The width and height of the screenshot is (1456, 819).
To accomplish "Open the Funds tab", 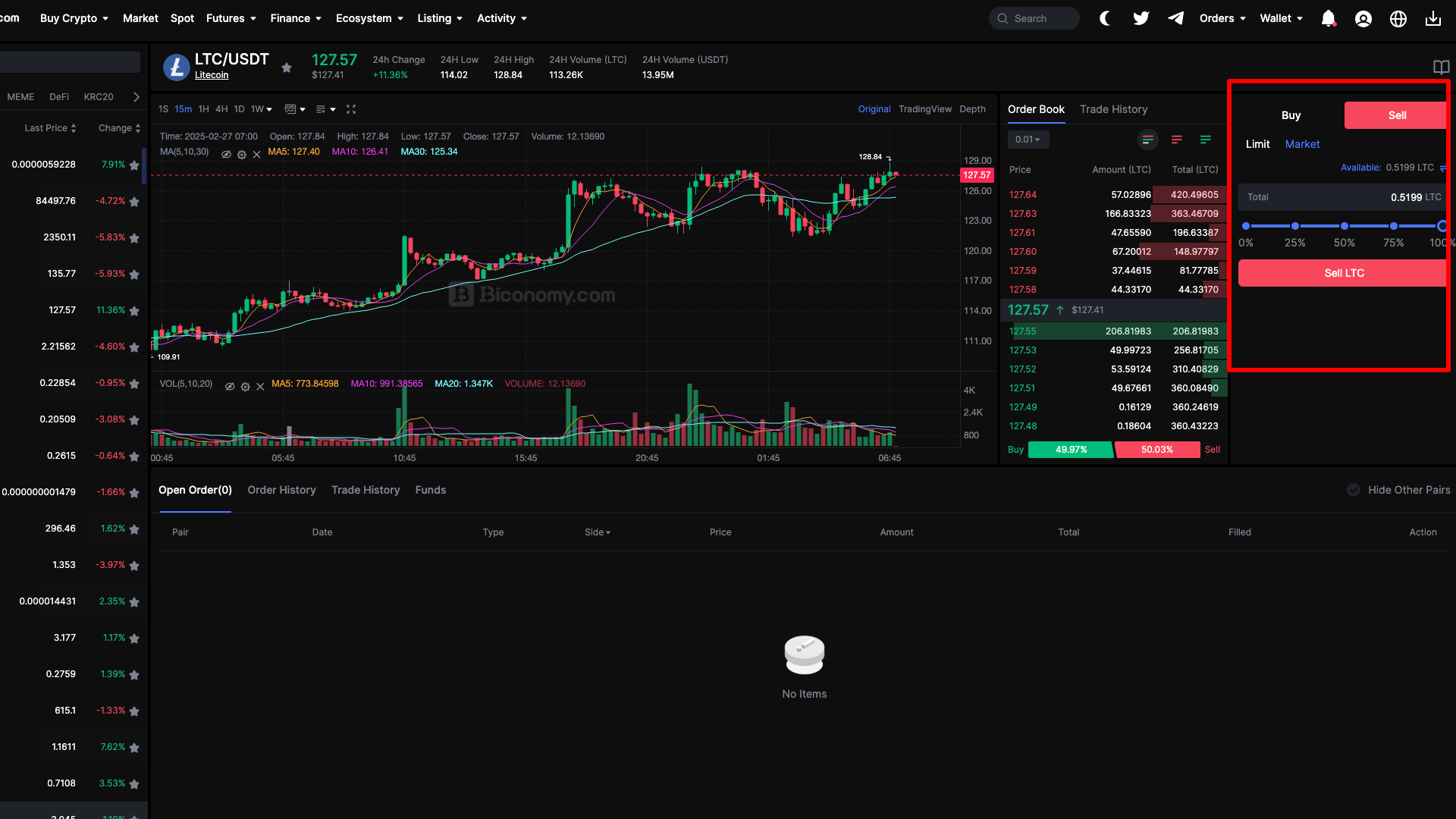I will pos(431,490).
